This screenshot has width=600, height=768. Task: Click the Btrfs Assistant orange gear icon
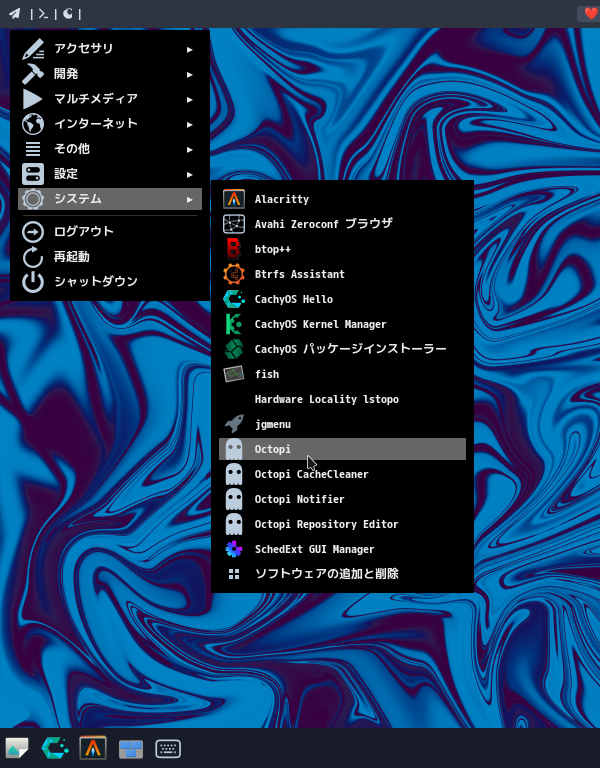[x=234, y=274]
